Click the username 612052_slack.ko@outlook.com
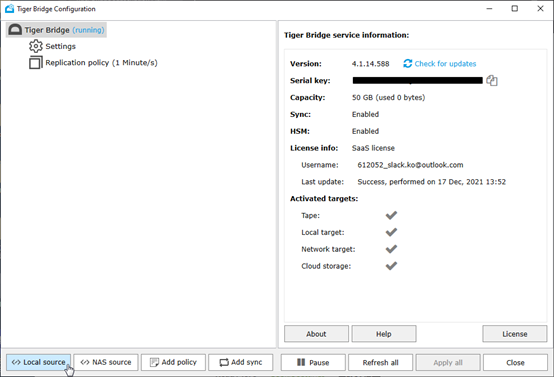This screenshot has width=554, height=377. coord(410,165)
